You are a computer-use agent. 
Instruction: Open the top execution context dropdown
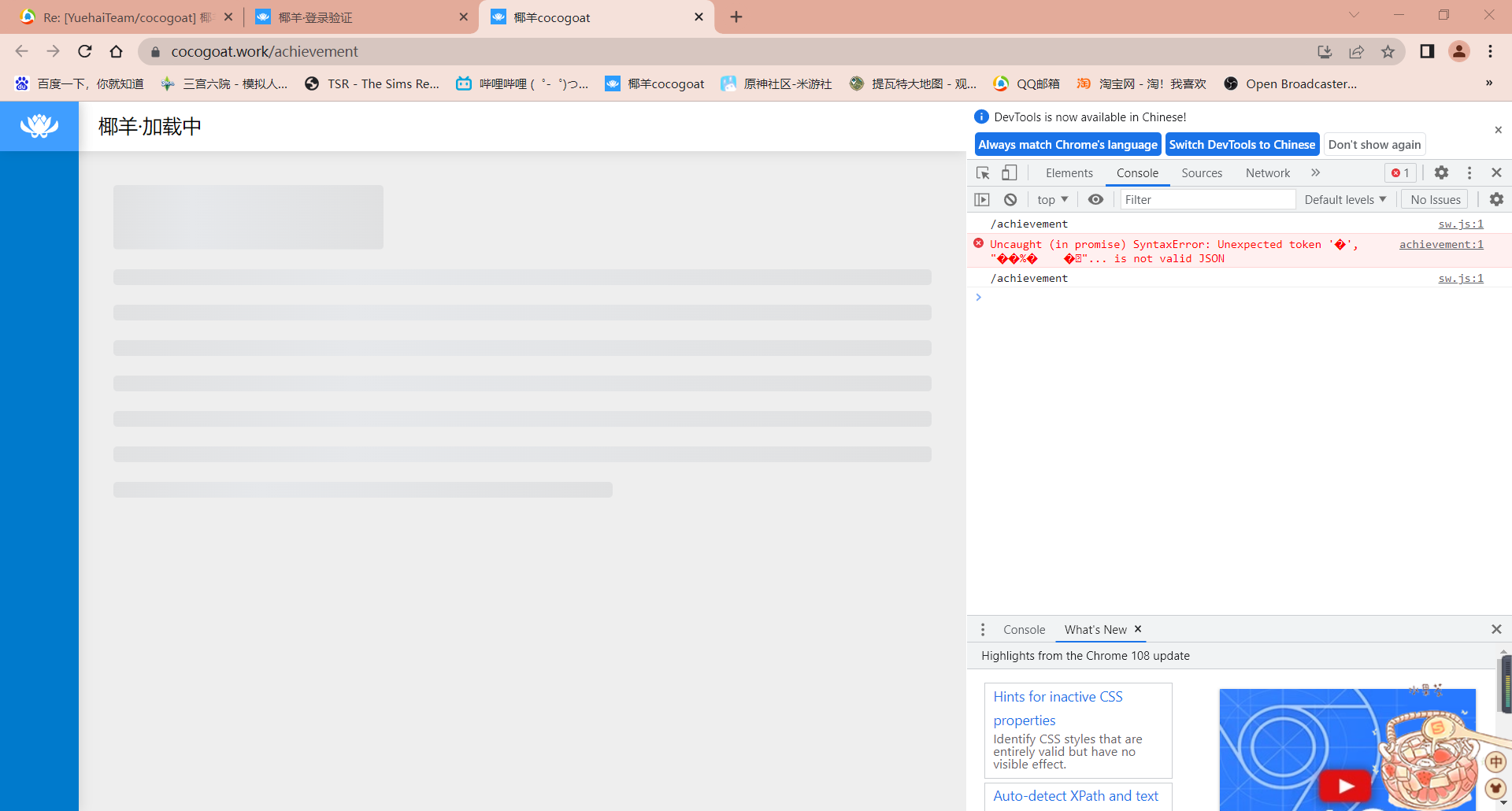[x=1051, y=199]
